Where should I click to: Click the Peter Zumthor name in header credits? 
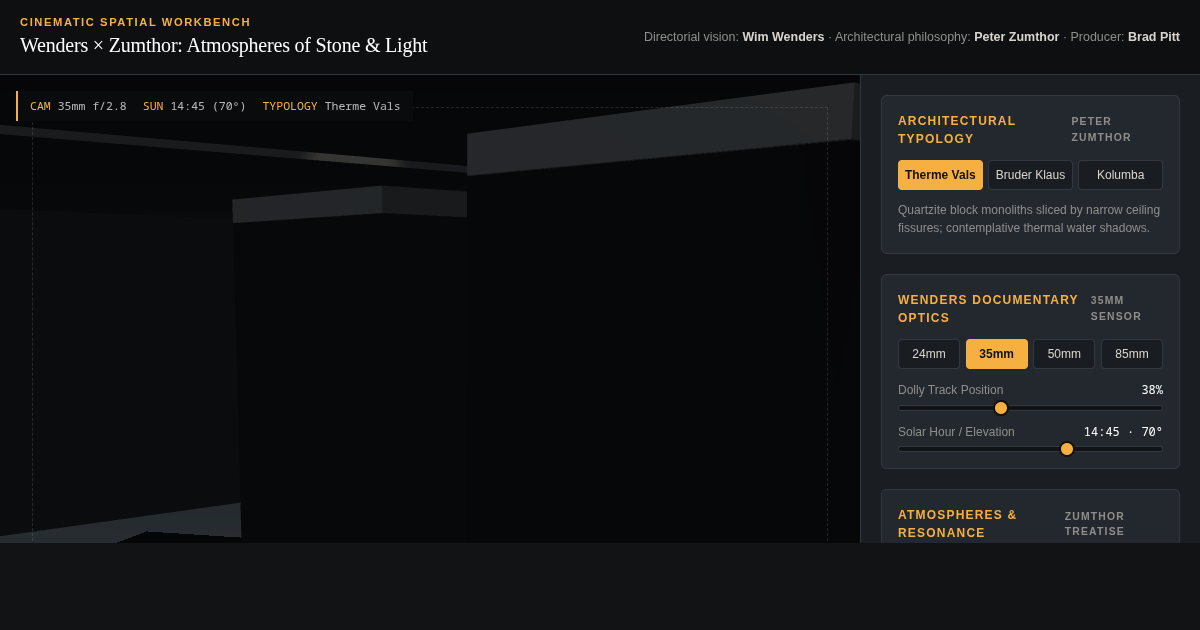pyautogui.click(x=1016, y=37)
